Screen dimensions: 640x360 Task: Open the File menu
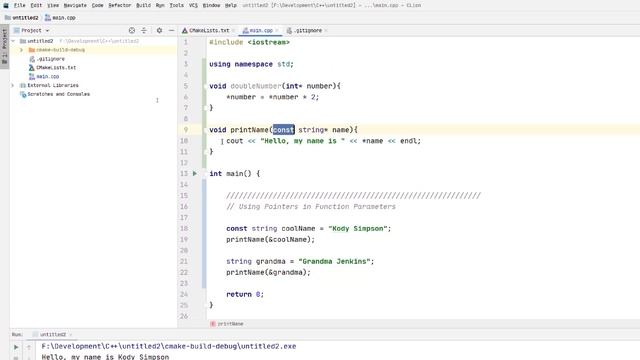(x=19, y=5)
